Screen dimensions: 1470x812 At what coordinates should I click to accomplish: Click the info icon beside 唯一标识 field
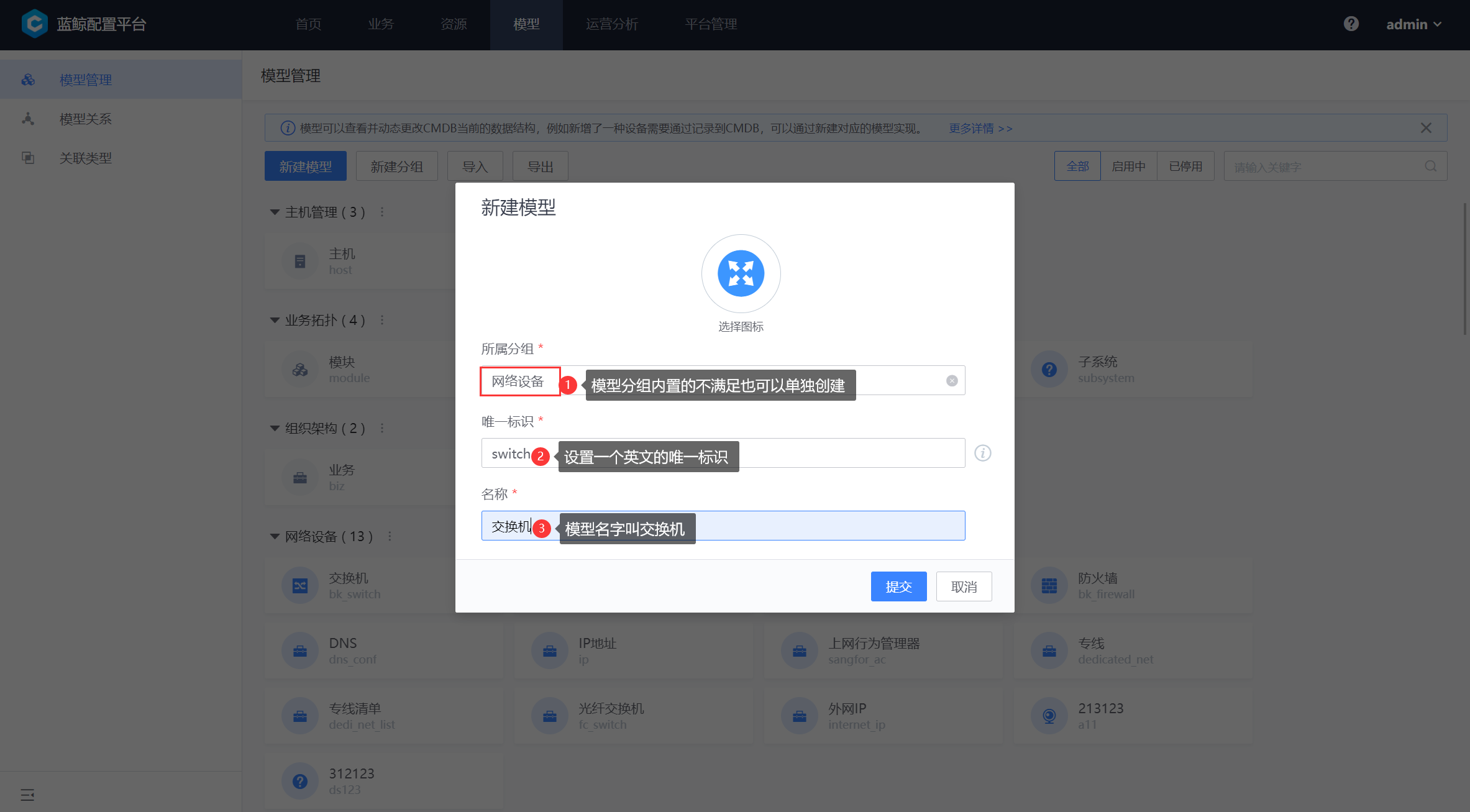pos(982,453)
